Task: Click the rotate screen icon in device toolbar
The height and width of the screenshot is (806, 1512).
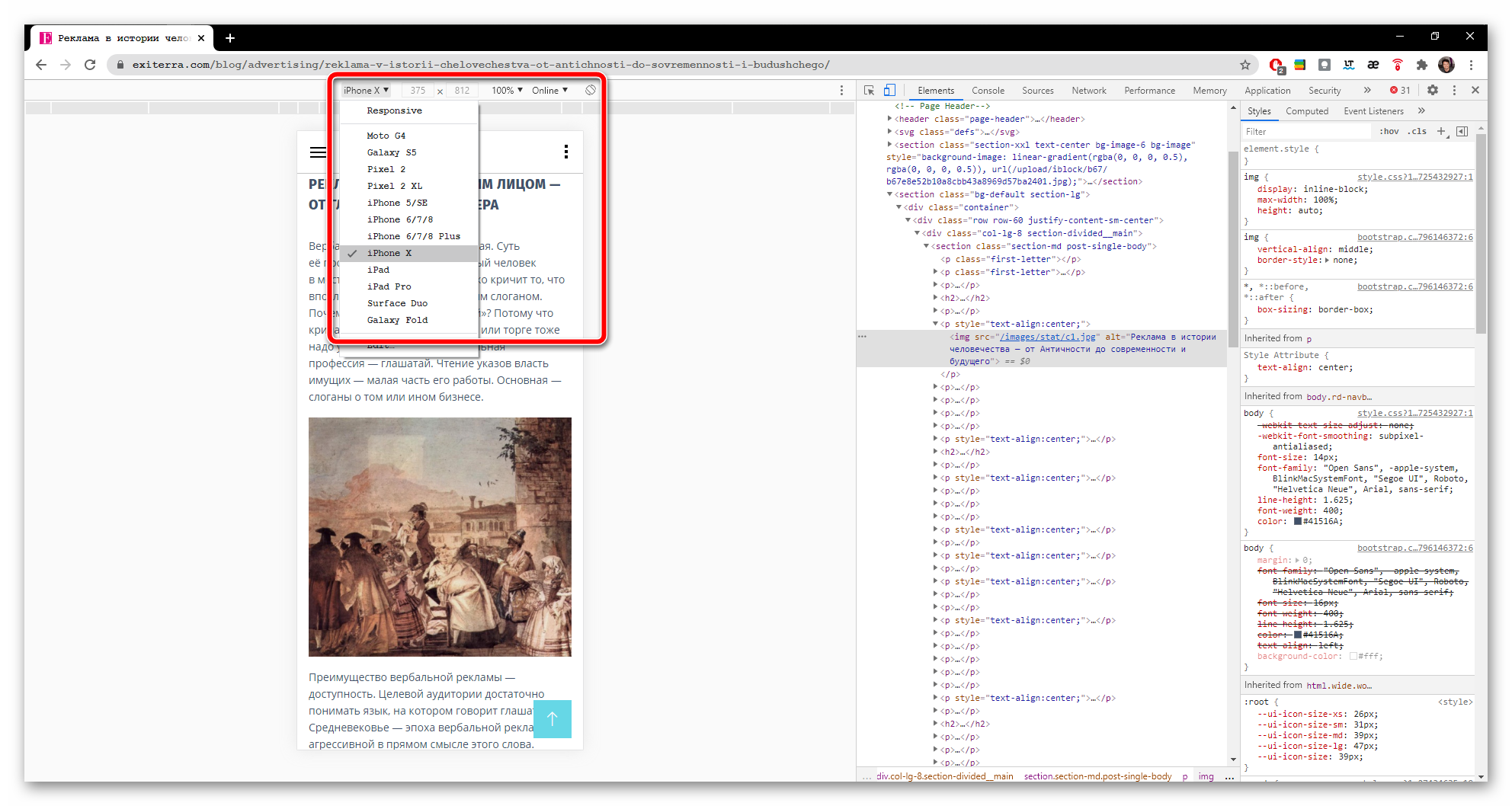Action: pyautogui.click(x=590, y=90)
